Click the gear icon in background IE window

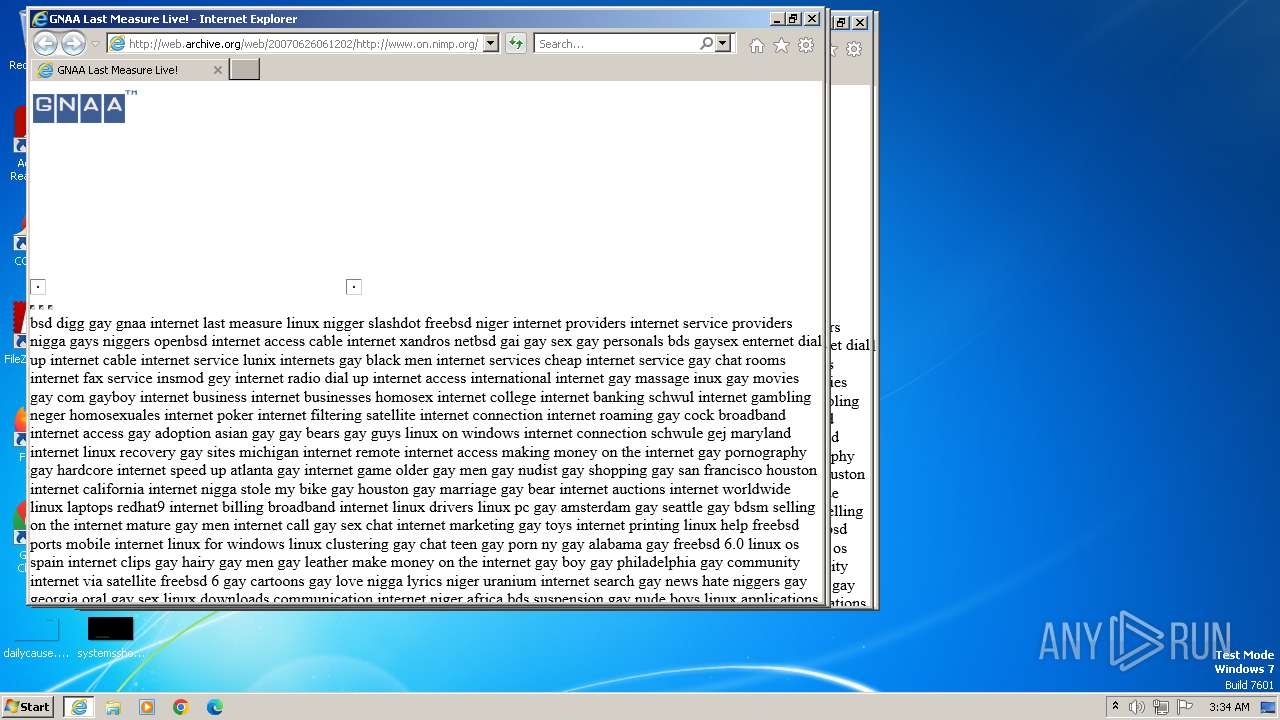click(x=854, y=49)
